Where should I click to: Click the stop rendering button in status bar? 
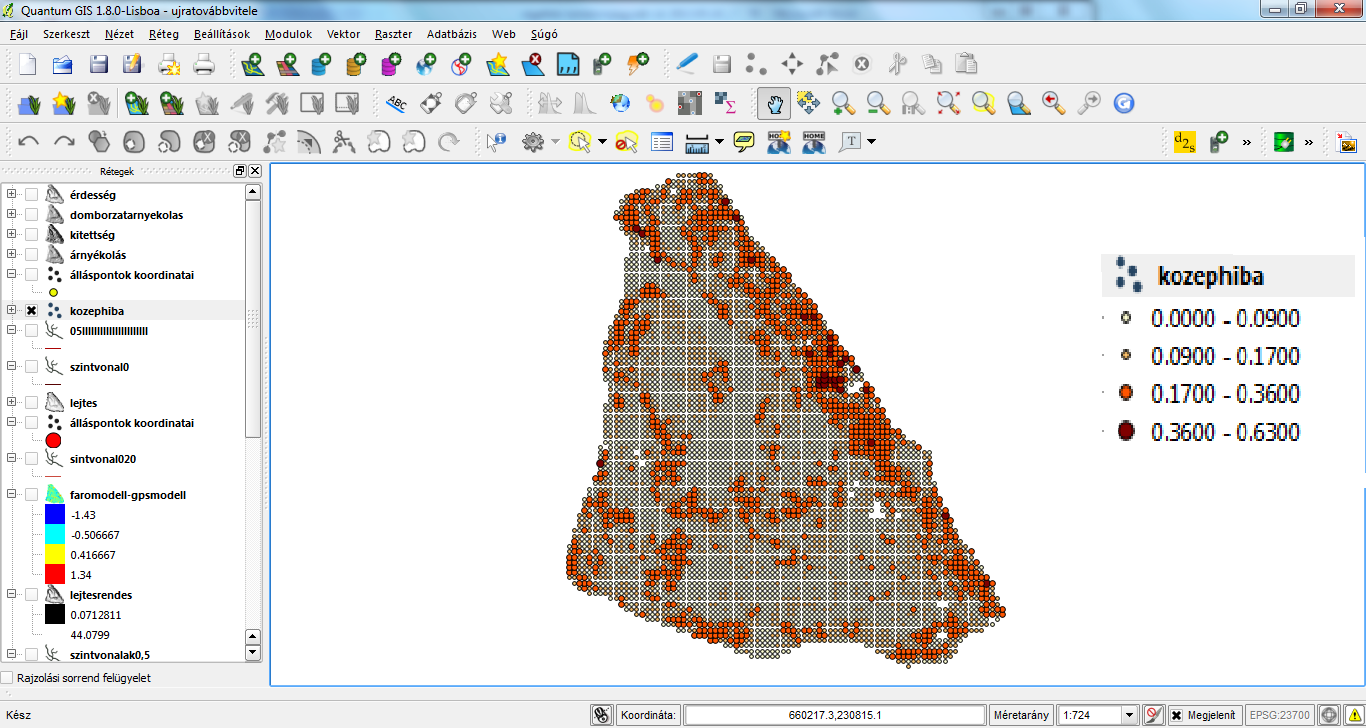(1154, 715)
